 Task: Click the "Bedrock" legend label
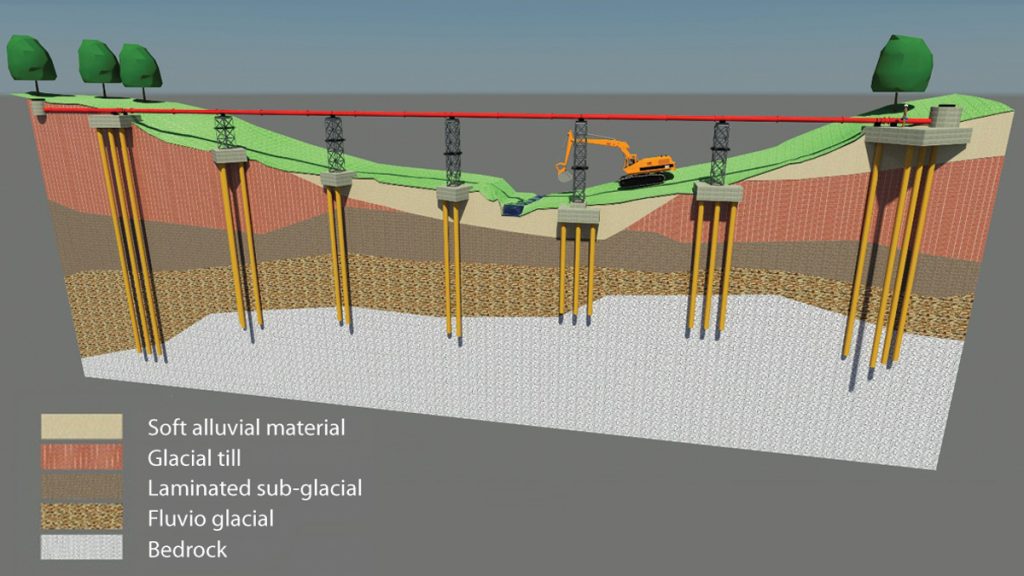(x=187, y=549)
